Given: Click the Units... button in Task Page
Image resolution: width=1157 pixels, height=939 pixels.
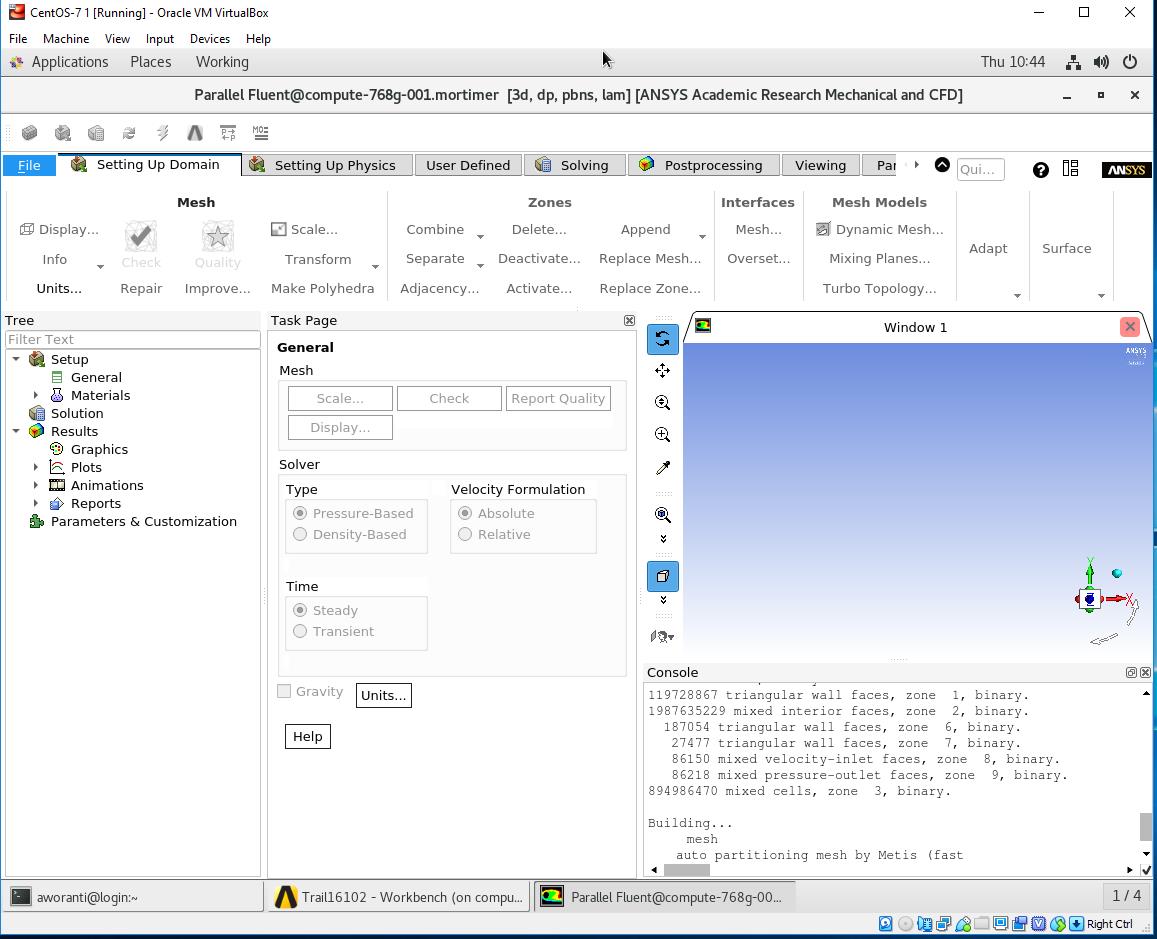Looking at the screenshot, I should pyautogui.click(x=384, y=695).
